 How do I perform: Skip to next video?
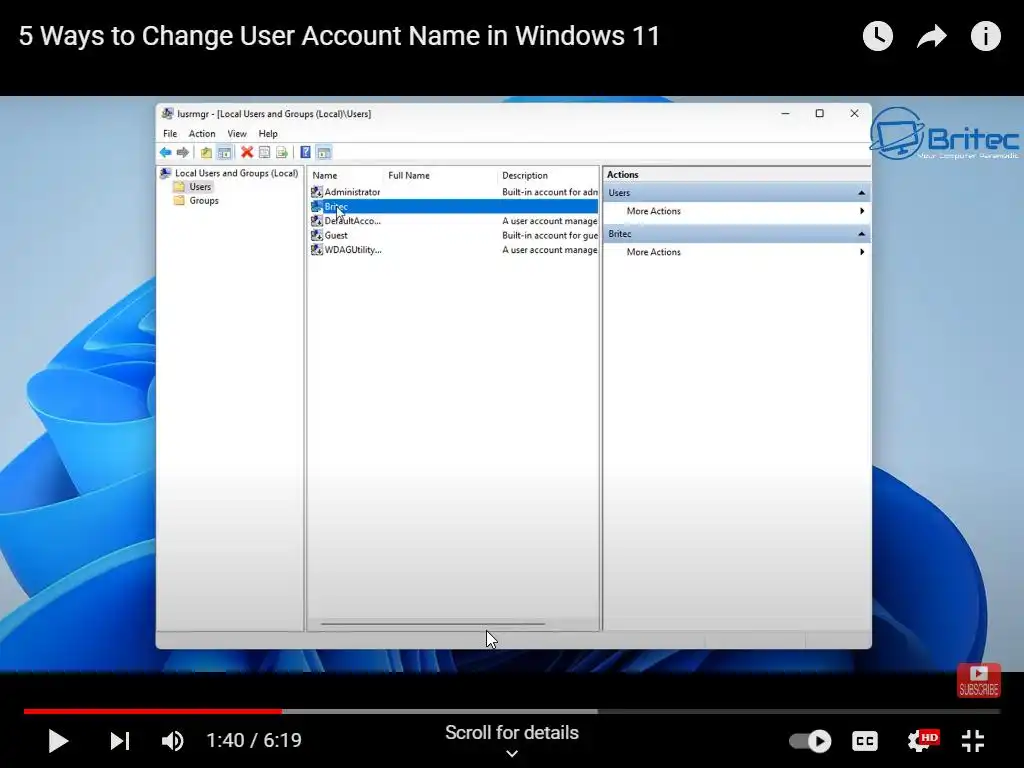tap(120, 741)
